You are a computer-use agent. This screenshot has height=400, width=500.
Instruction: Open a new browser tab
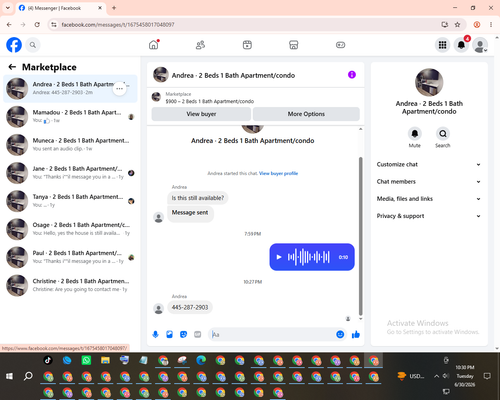tap(114, 8)
